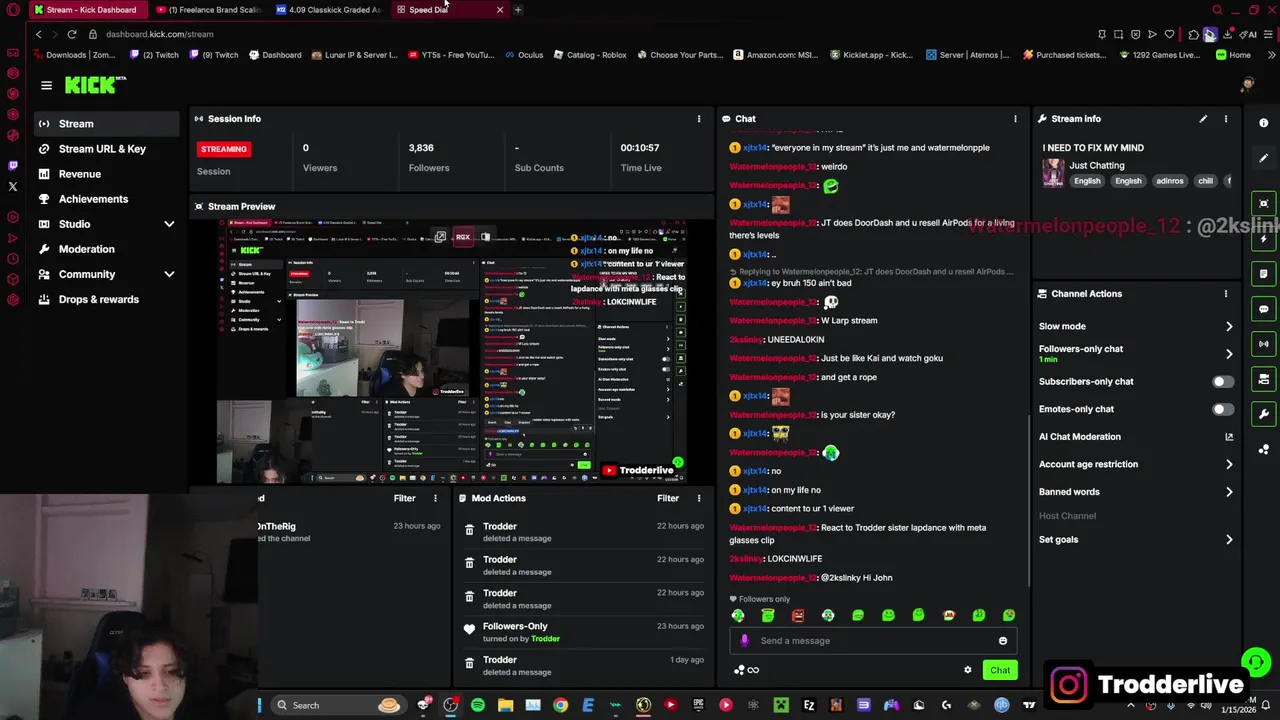Switch to Freelance Brand Scaling tab
Screen dimensions: 1280x720
pyautogui.click(x=207, y=10)
